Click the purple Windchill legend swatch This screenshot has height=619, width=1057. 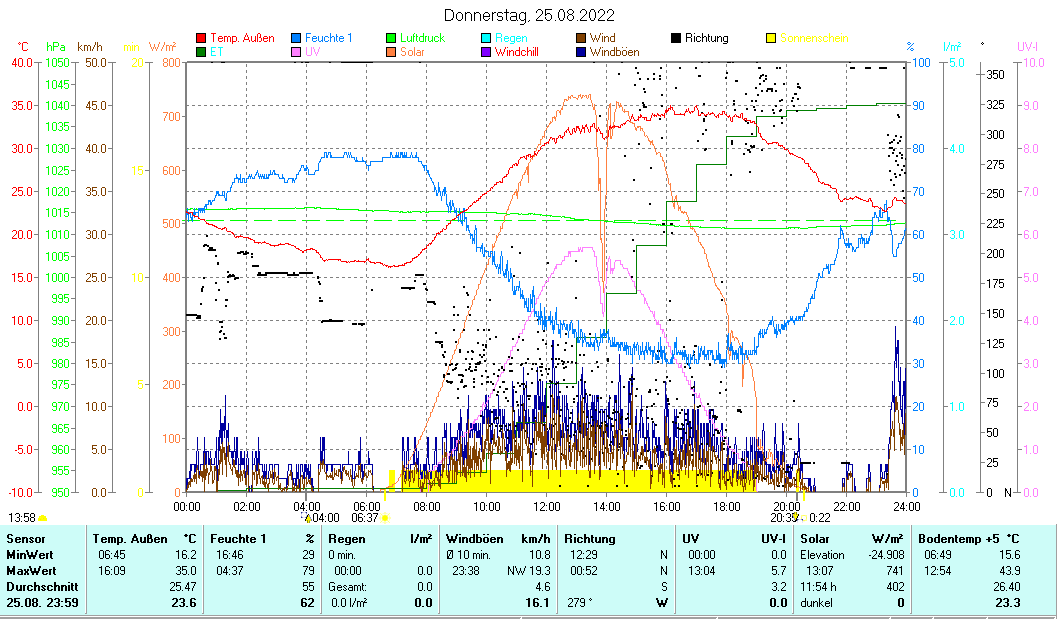click(486, 52)
